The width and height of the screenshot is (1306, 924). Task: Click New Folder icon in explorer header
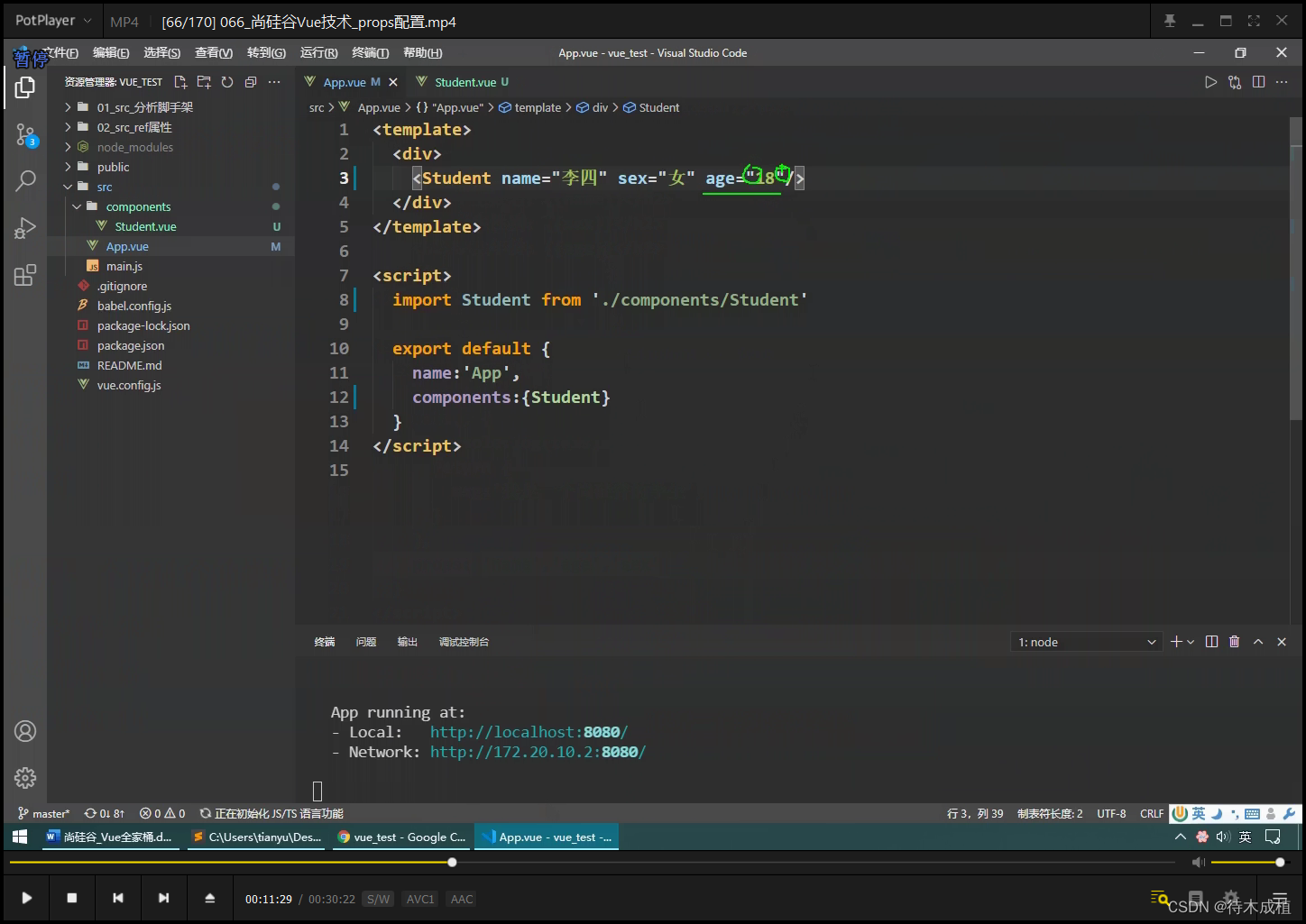tap(204, 82)
